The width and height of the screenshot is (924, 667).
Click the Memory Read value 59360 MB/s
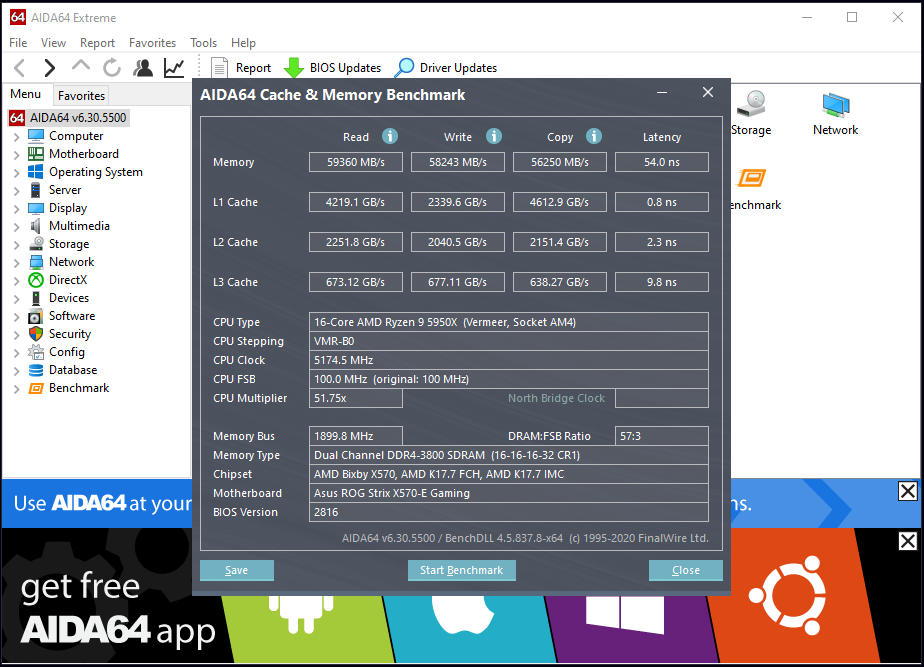point(356,162)
